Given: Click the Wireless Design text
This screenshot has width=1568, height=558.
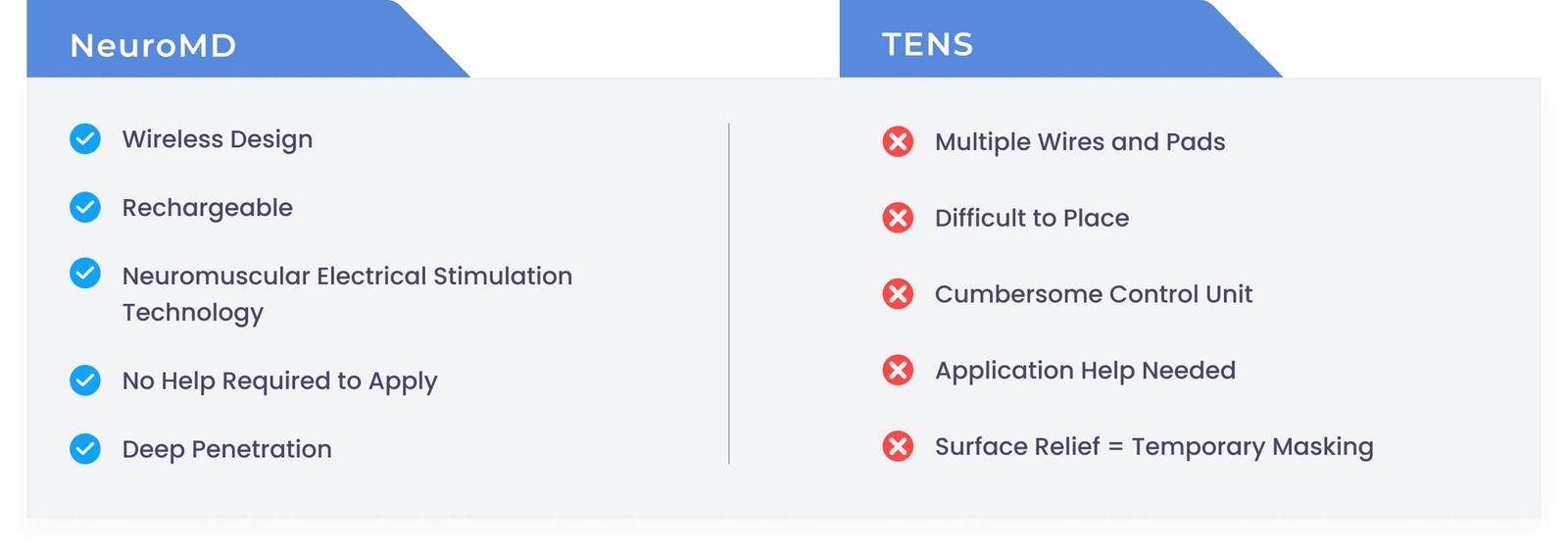Looking at the screenshot, I should (218, 139).
